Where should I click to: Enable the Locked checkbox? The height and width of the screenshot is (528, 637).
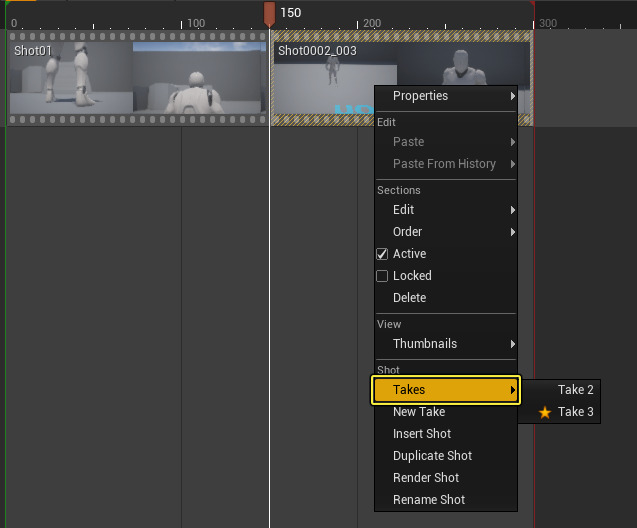(382, 276)
